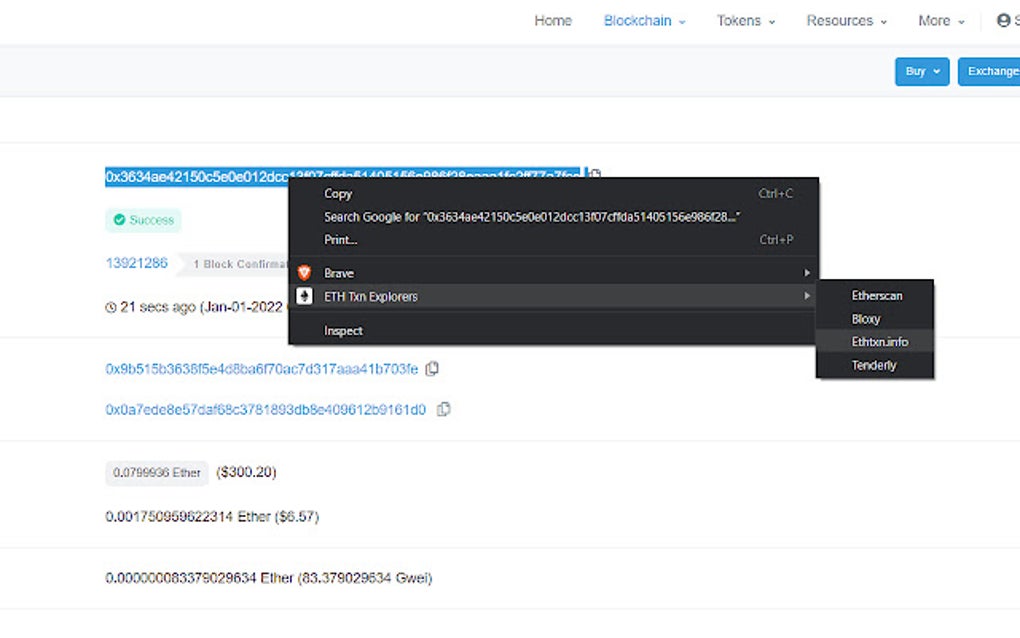Copy transaction hash via clipboard icon
This screenshot has width=1020, height=638.
(x=595, y=174)
